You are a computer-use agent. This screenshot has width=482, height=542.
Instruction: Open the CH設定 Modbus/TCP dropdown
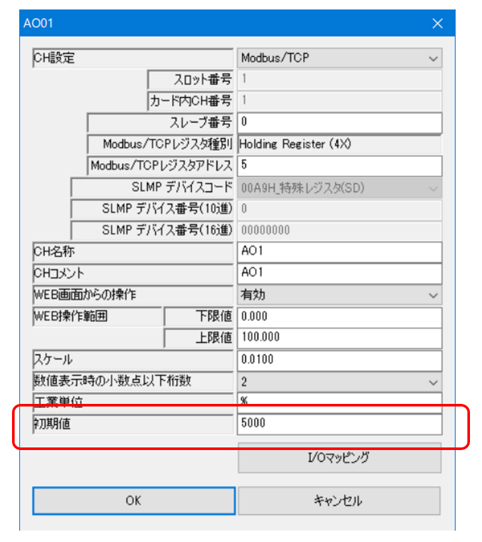click(340, 58)
